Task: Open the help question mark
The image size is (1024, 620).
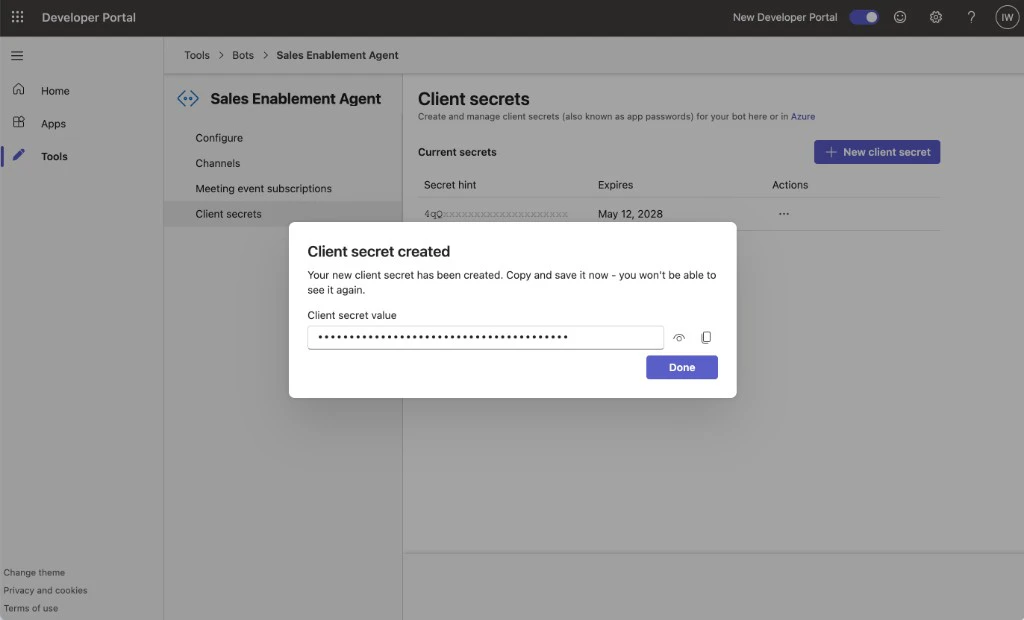Action: 971,17
